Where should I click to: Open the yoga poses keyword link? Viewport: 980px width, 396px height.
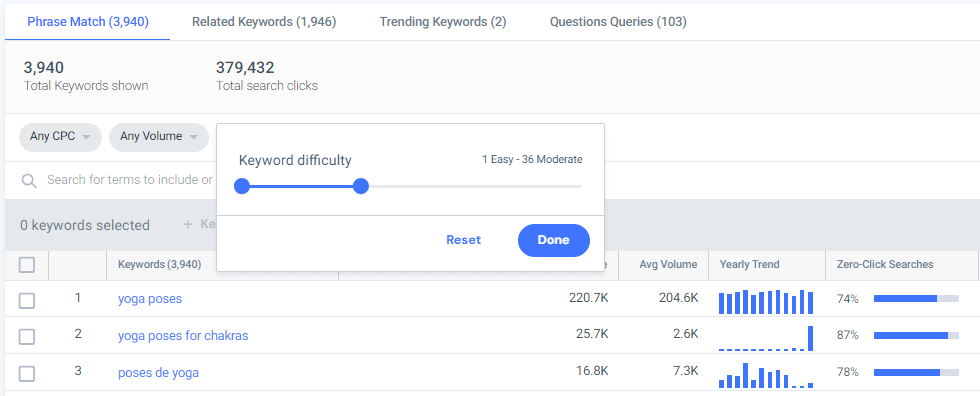[150, 299]
